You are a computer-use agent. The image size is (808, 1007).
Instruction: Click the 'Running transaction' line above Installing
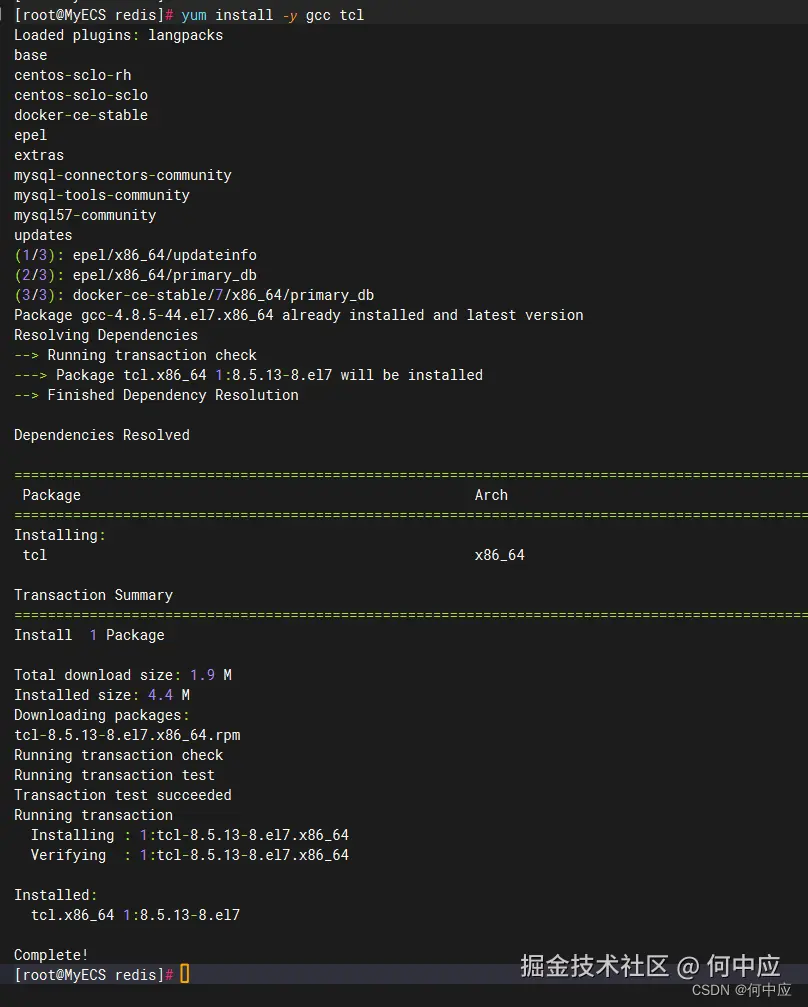[x=93, y=814]
